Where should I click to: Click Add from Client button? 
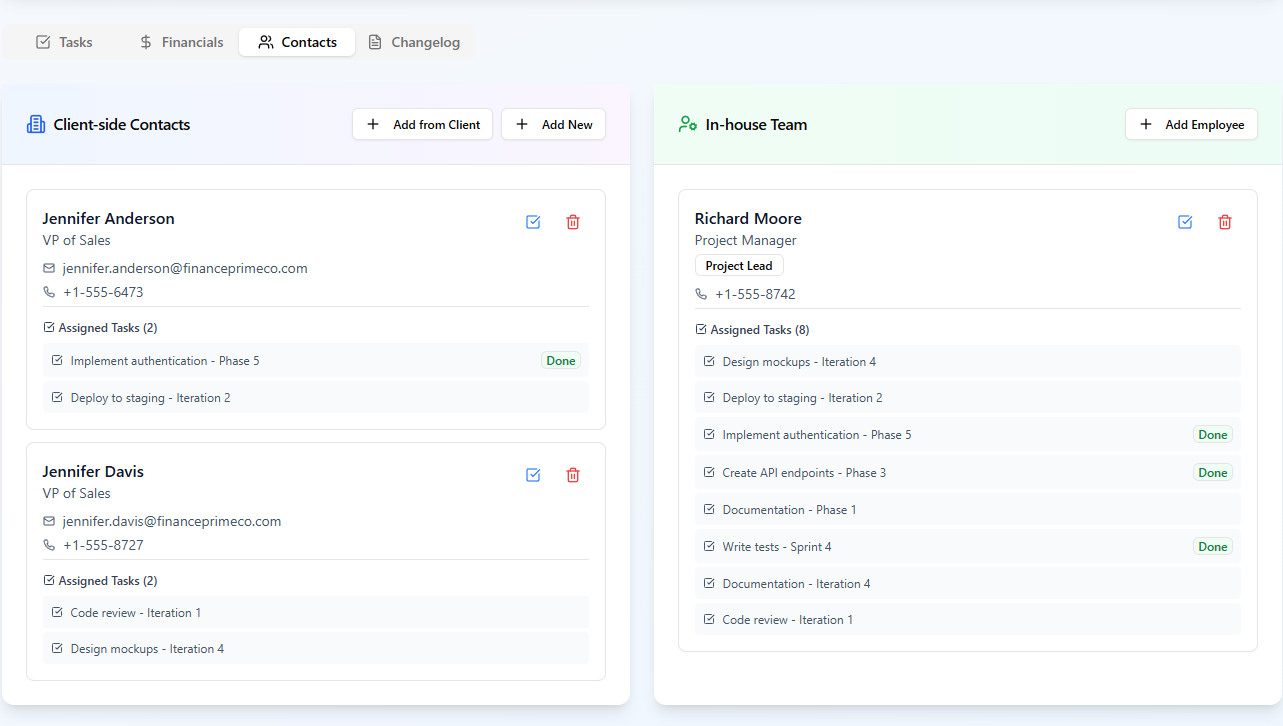click(x=422, y=124)
